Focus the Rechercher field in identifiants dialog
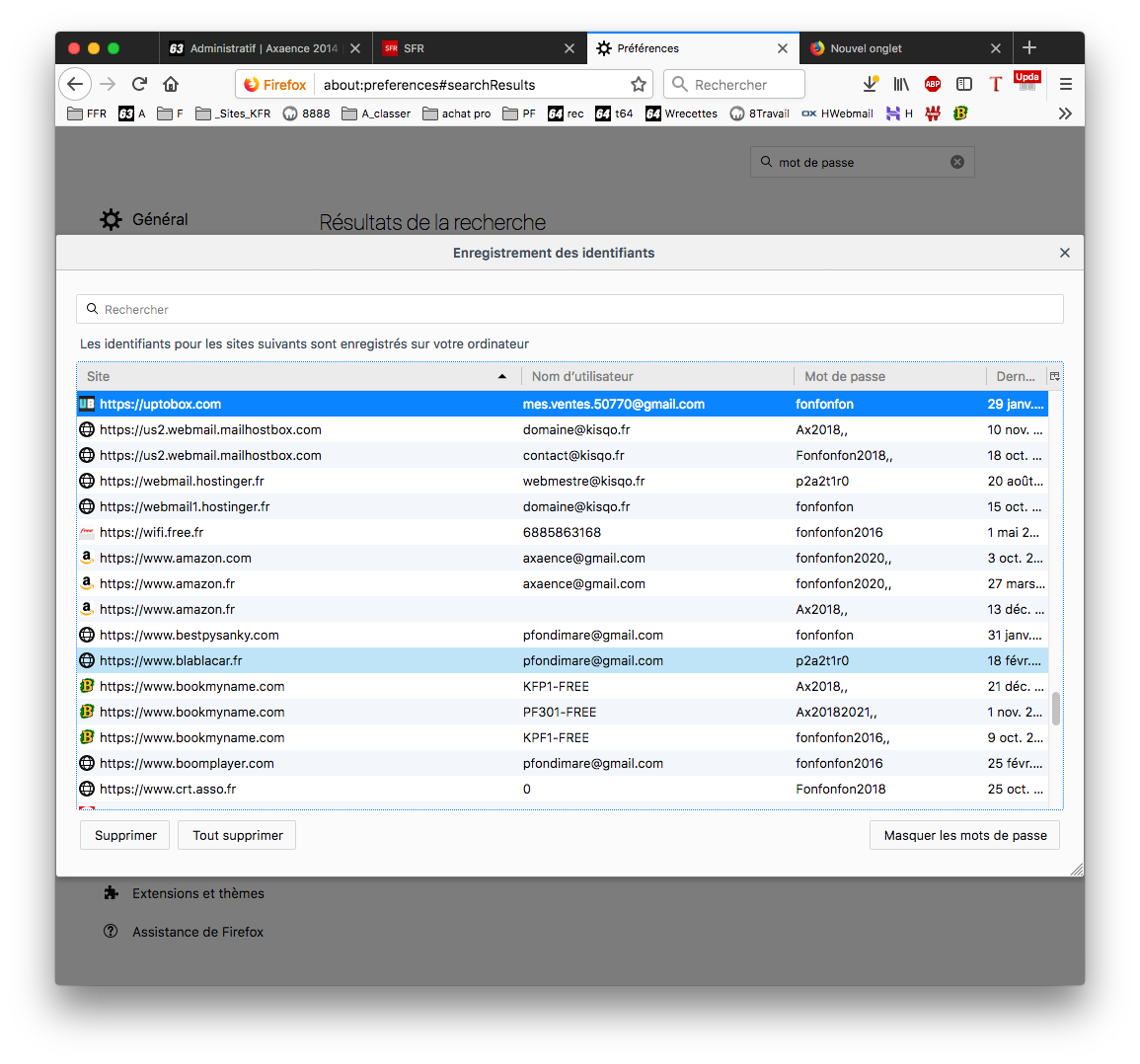This screenshot has height=1064, width=1140. [x=570, y=309]
